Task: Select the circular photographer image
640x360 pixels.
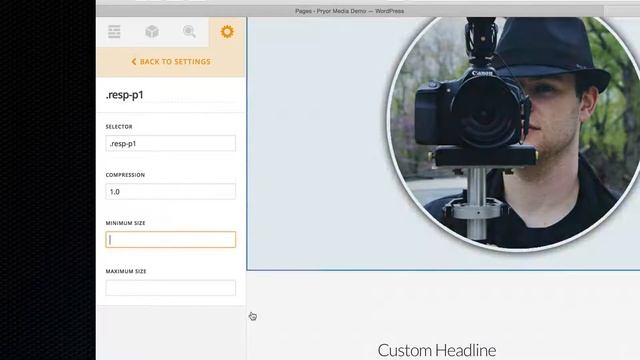Action: [x=513, y=133]
